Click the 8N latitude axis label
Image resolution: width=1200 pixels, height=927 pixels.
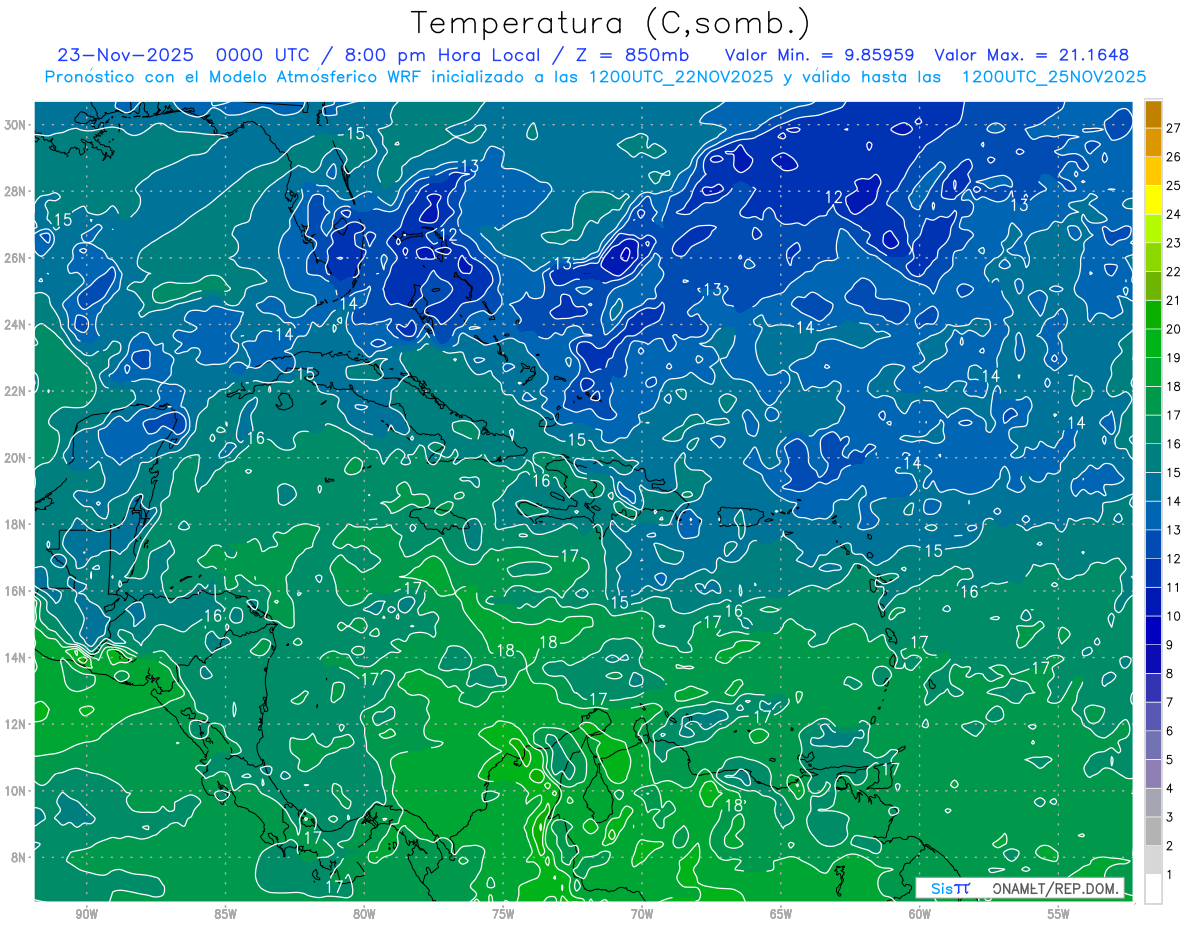pos(19,857)
